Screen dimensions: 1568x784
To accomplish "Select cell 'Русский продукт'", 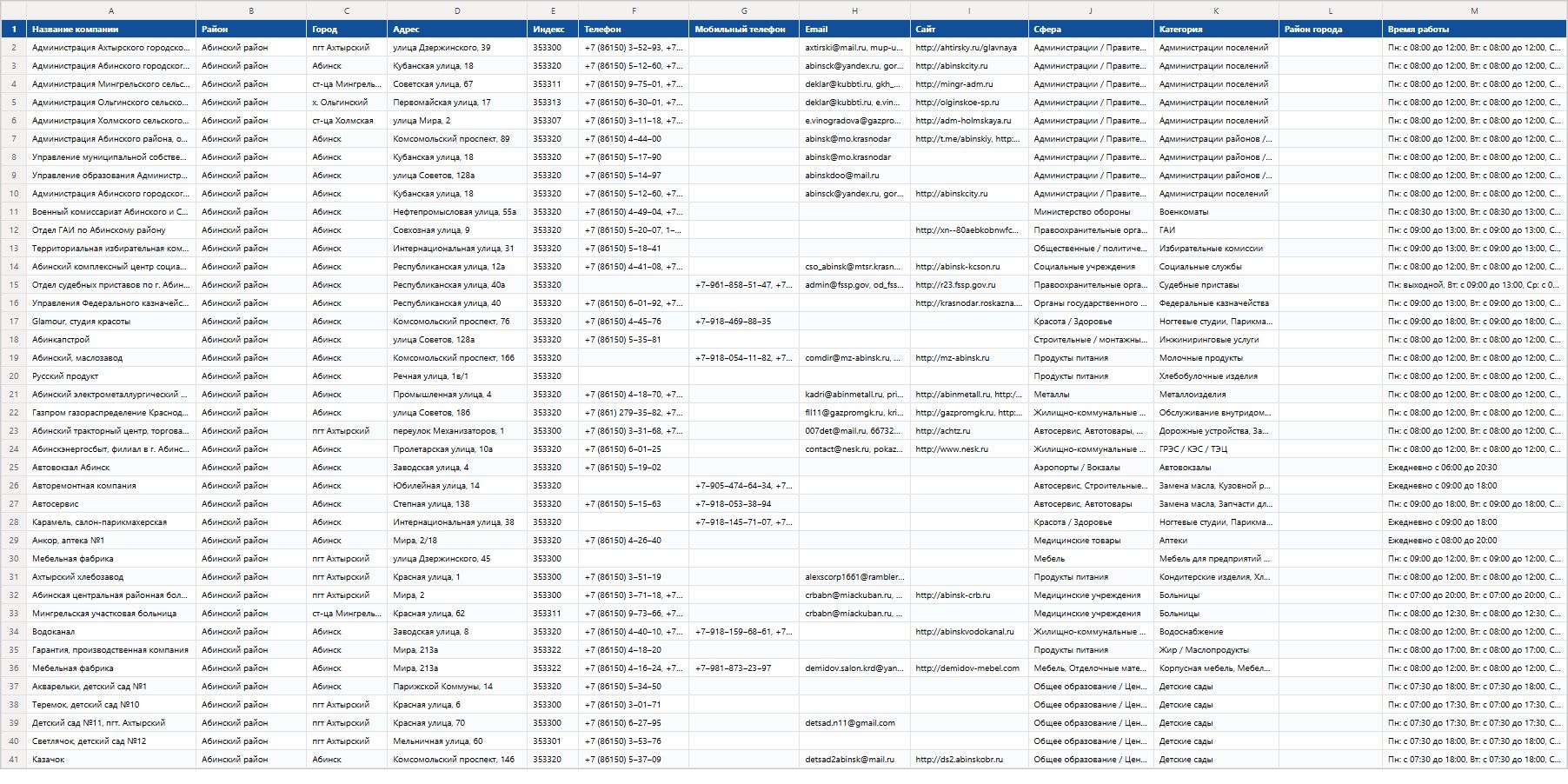I will coord(111,376).
